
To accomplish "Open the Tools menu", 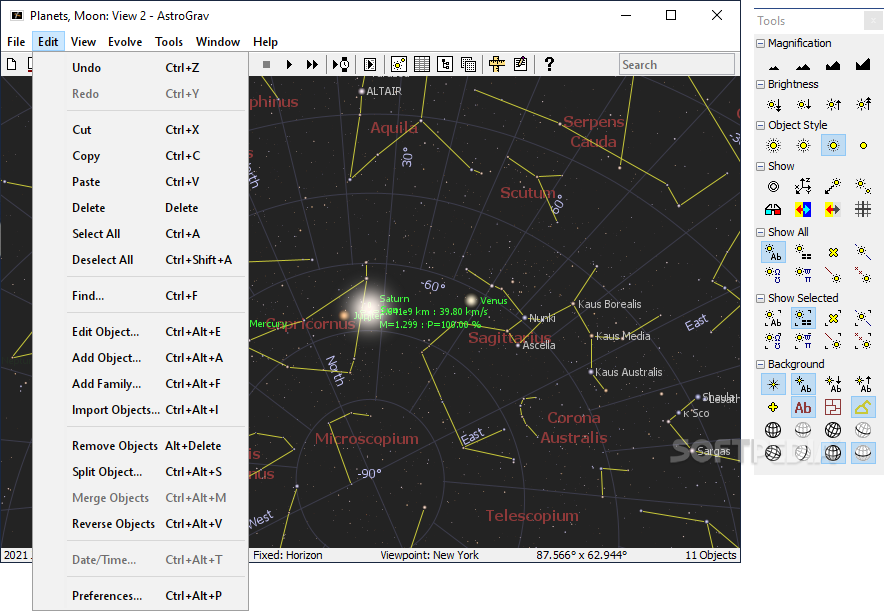I will tap(169, 42).
